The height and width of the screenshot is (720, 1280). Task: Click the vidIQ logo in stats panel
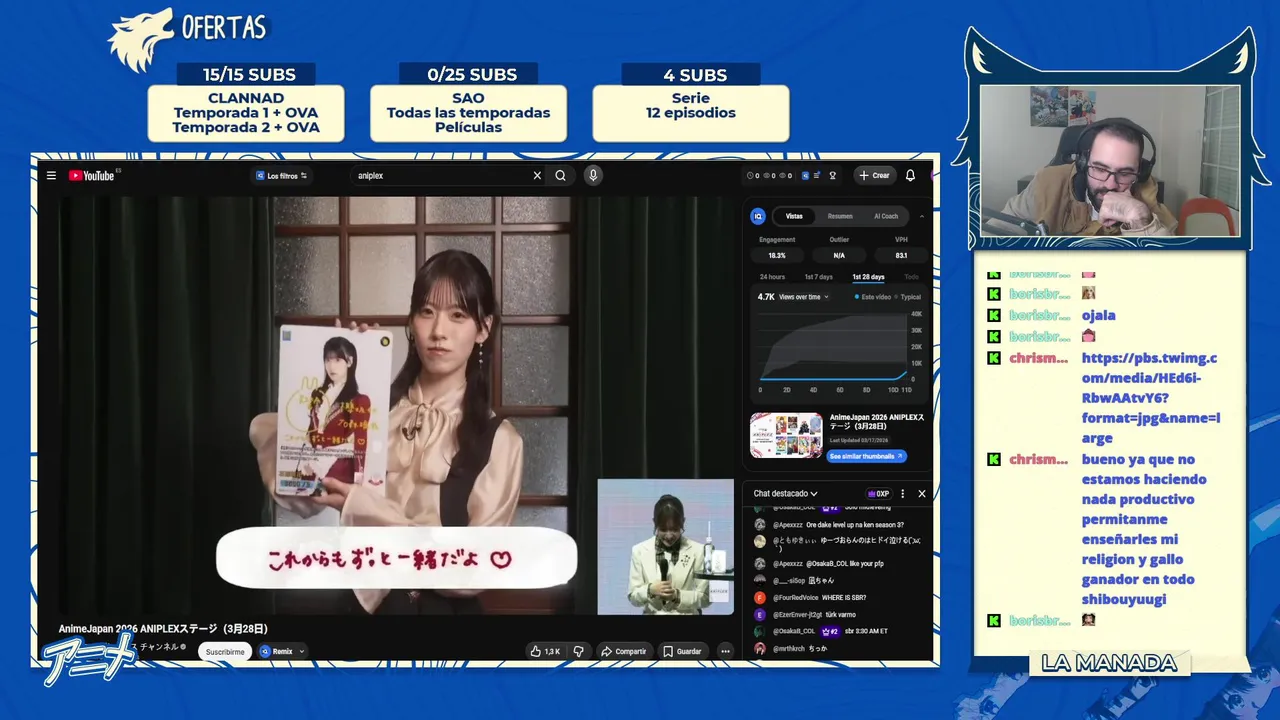click(x=758, y=216)
